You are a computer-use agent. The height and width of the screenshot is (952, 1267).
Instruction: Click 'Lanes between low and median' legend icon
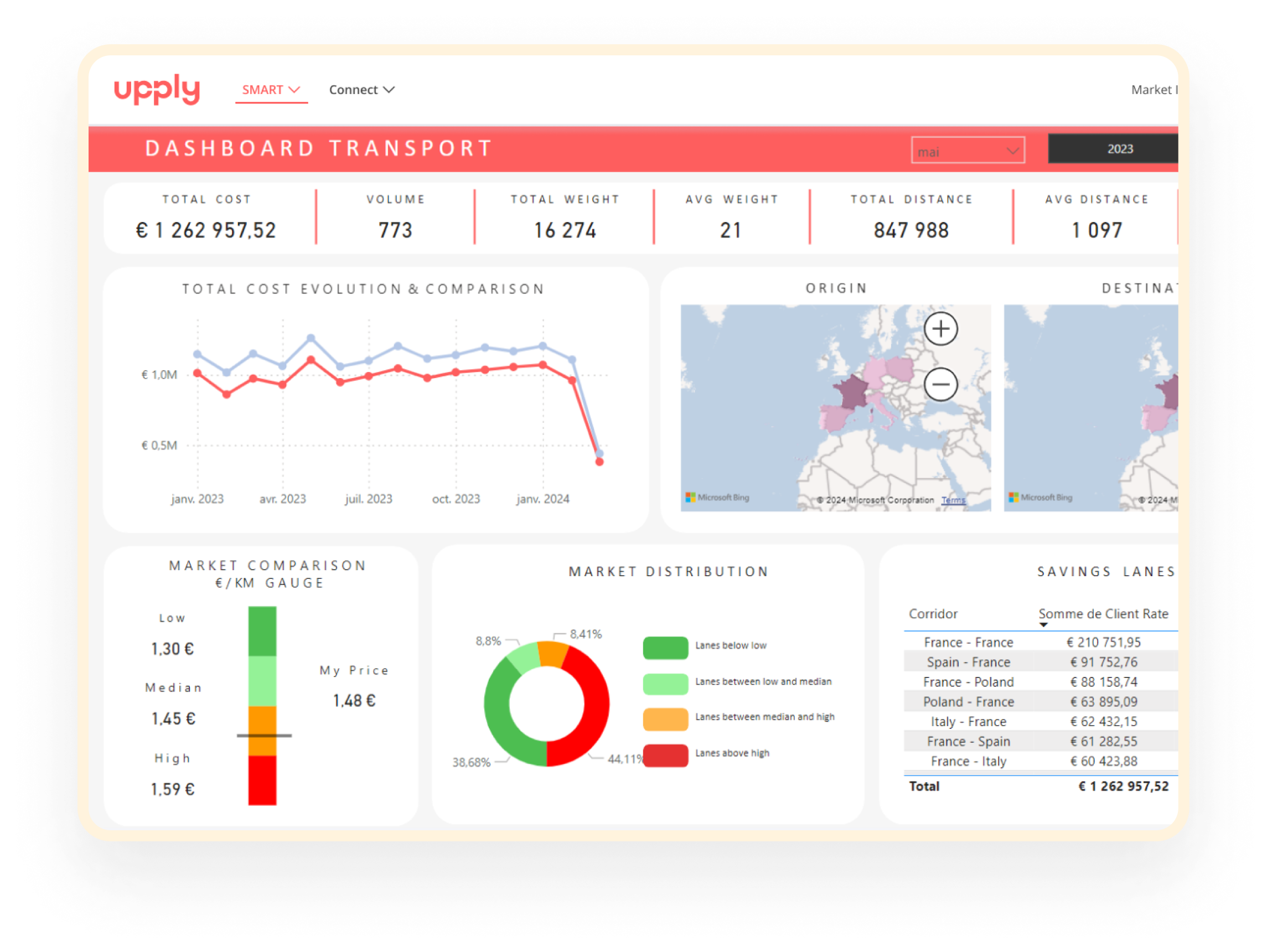coord(665,684)
